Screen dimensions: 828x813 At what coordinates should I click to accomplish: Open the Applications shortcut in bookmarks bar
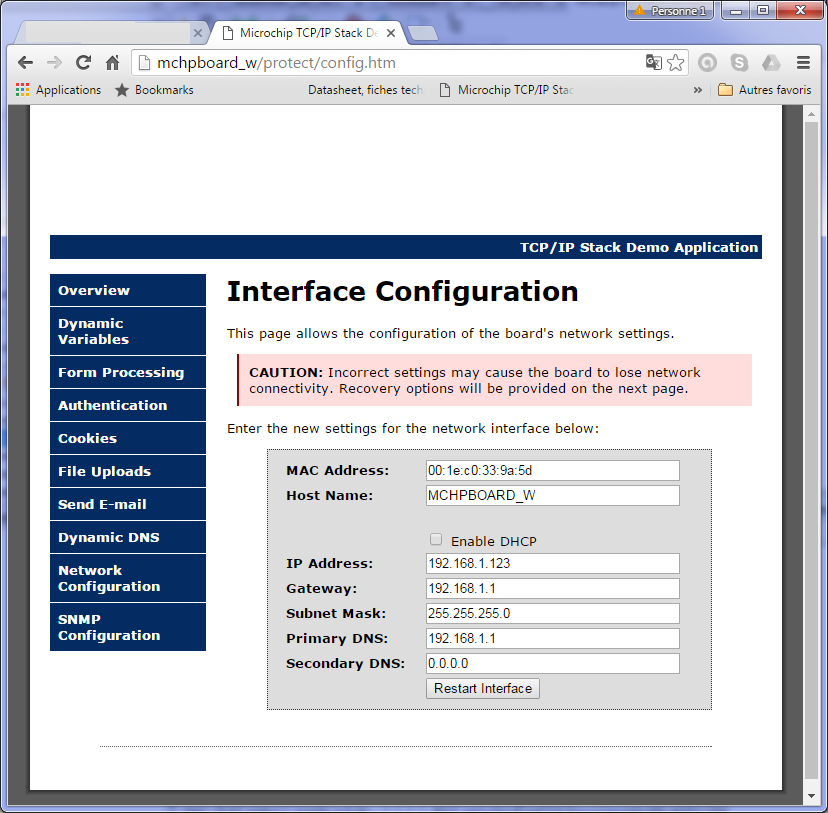point(59,90)
